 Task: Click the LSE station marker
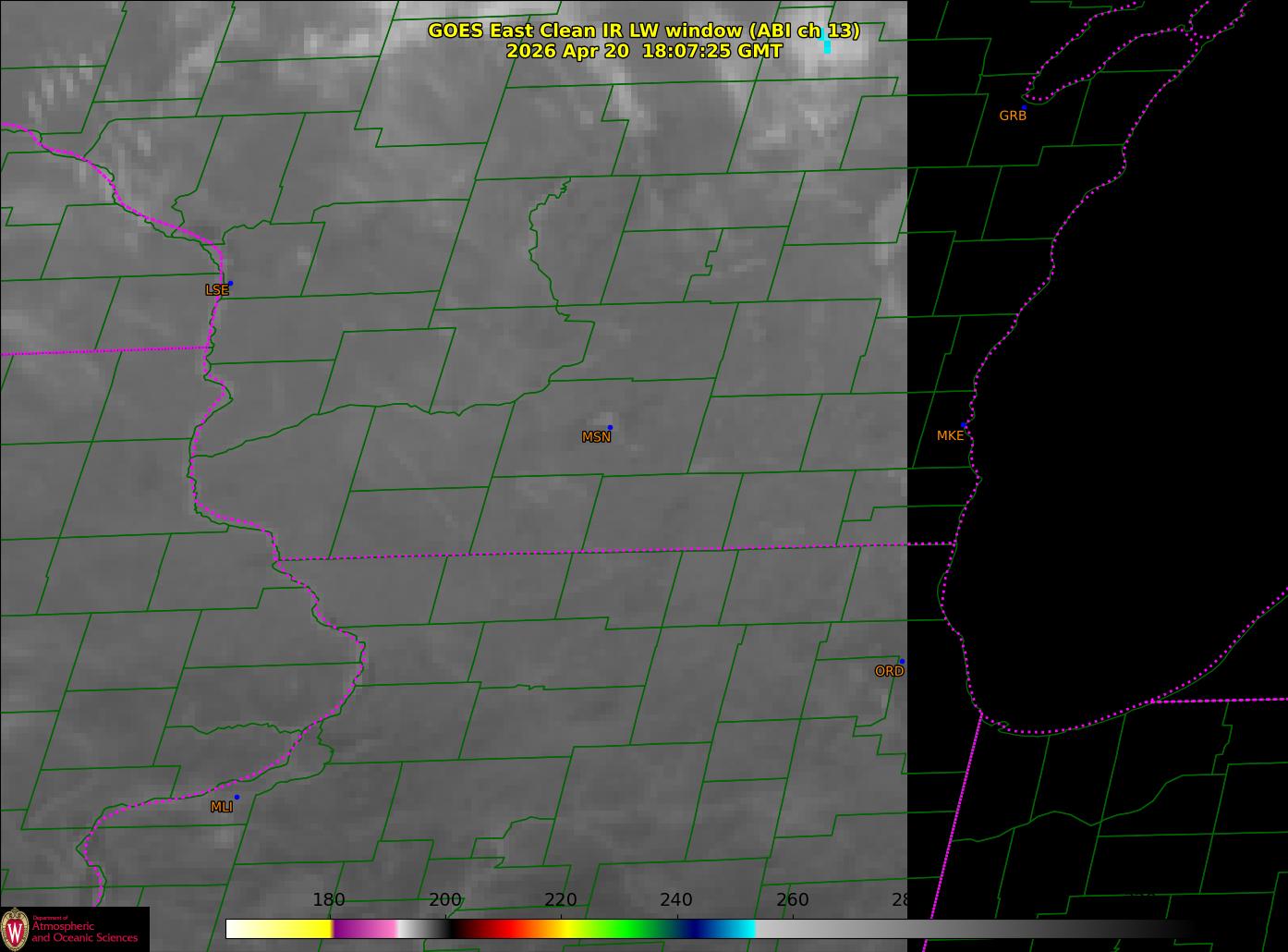pos(230,284)
